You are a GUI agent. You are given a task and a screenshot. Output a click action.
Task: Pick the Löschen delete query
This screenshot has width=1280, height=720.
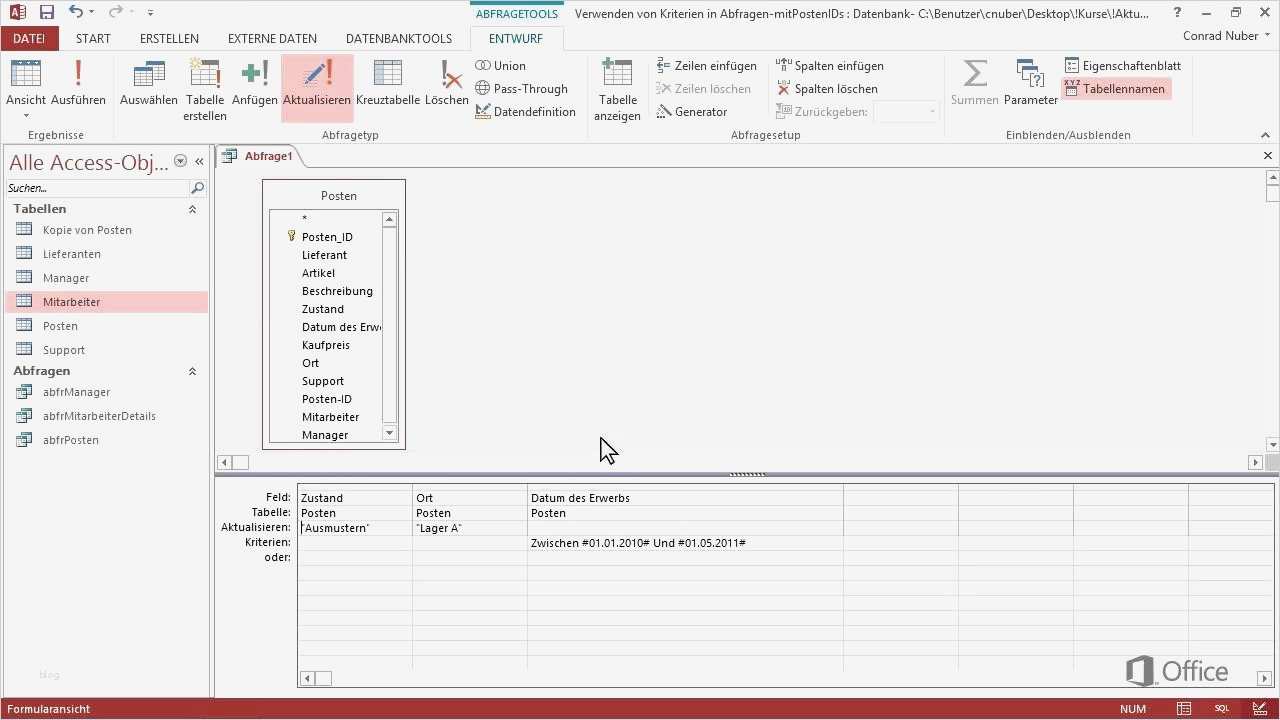tap(446, 84)
